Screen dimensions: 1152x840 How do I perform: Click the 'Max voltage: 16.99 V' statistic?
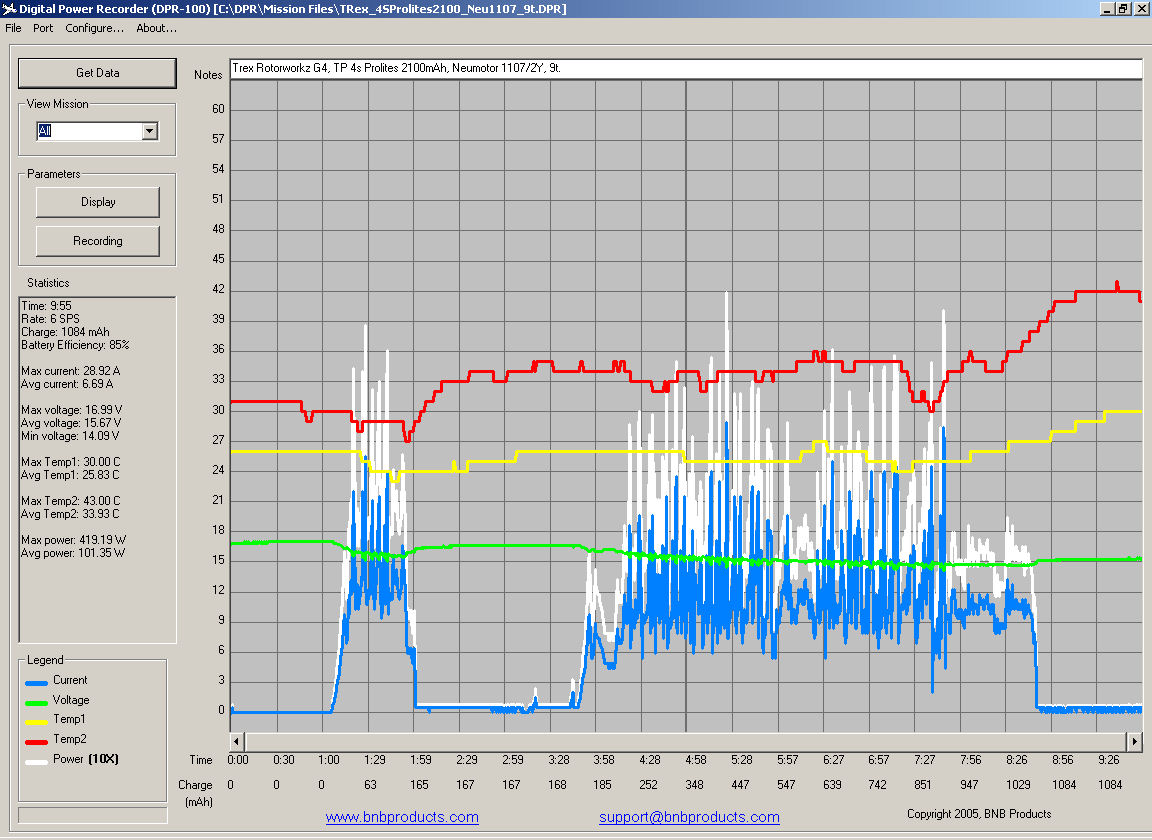[x=71, y=410]
